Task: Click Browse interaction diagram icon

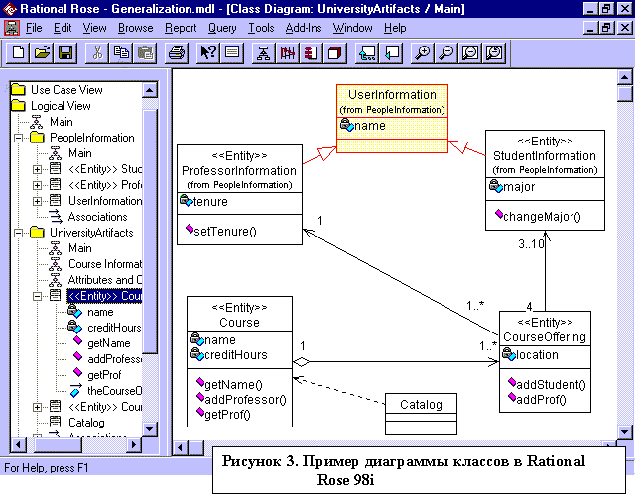Action: [x=288, y=53]
